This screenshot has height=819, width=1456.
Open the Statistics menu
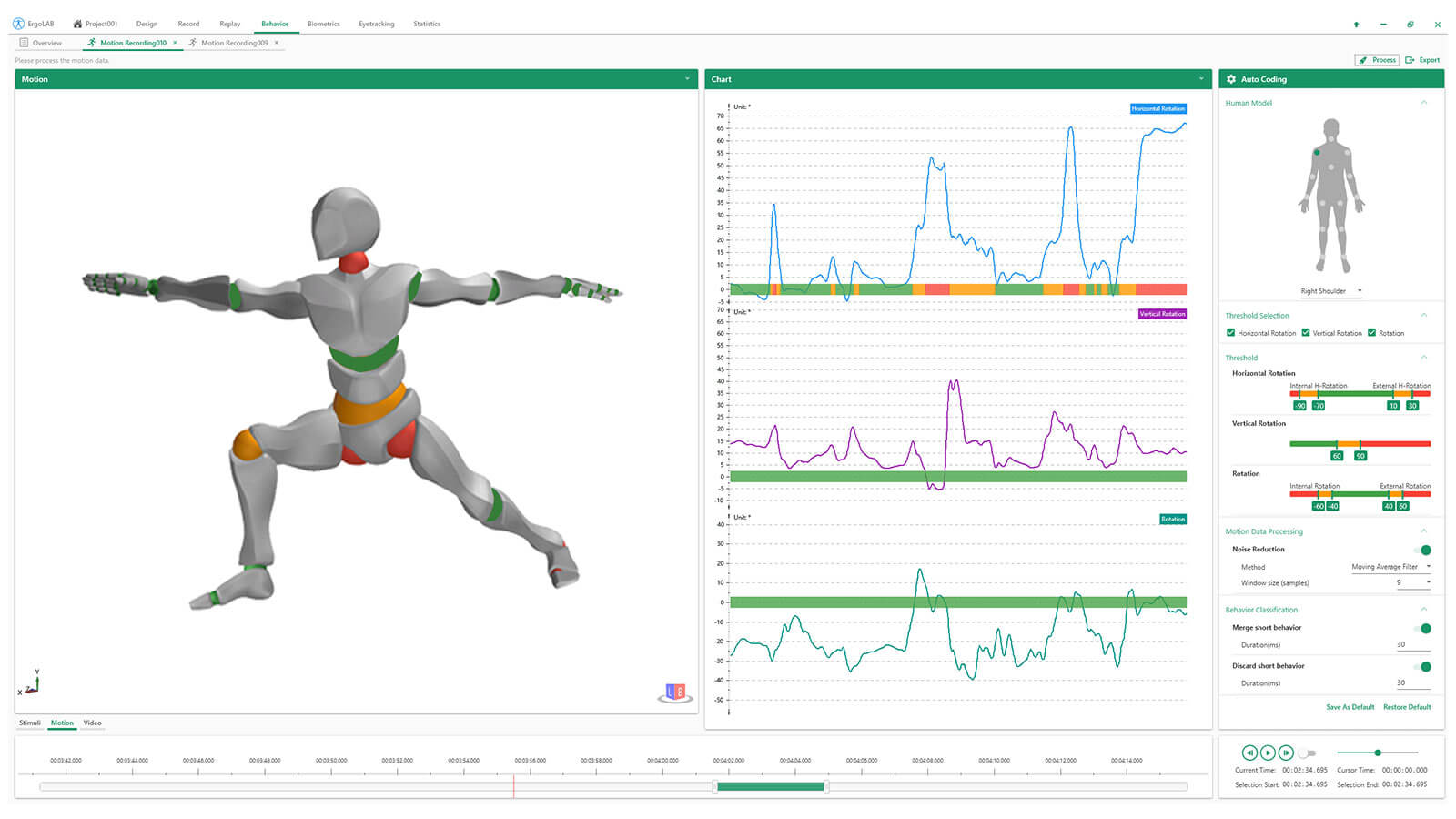[427, 24]
